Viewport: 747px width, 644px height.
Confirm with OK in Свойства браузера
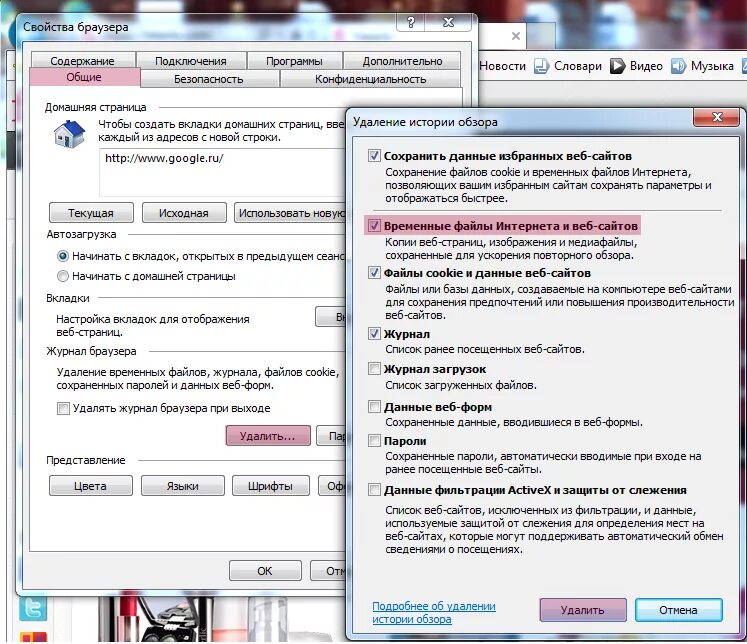point(265,571)
